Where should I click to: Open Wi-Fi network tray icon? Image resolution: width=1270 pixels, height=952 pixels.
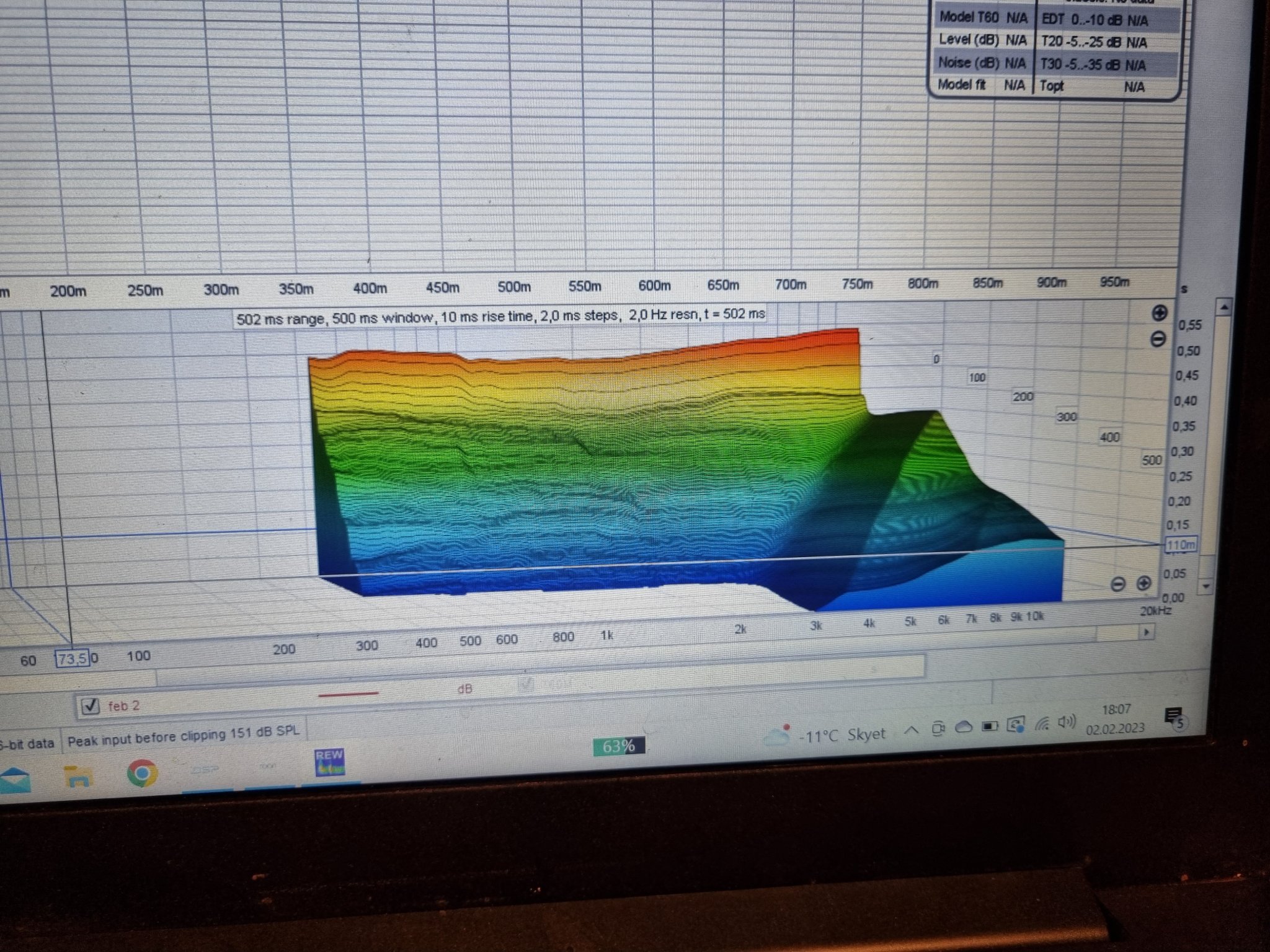point(1042,723)
